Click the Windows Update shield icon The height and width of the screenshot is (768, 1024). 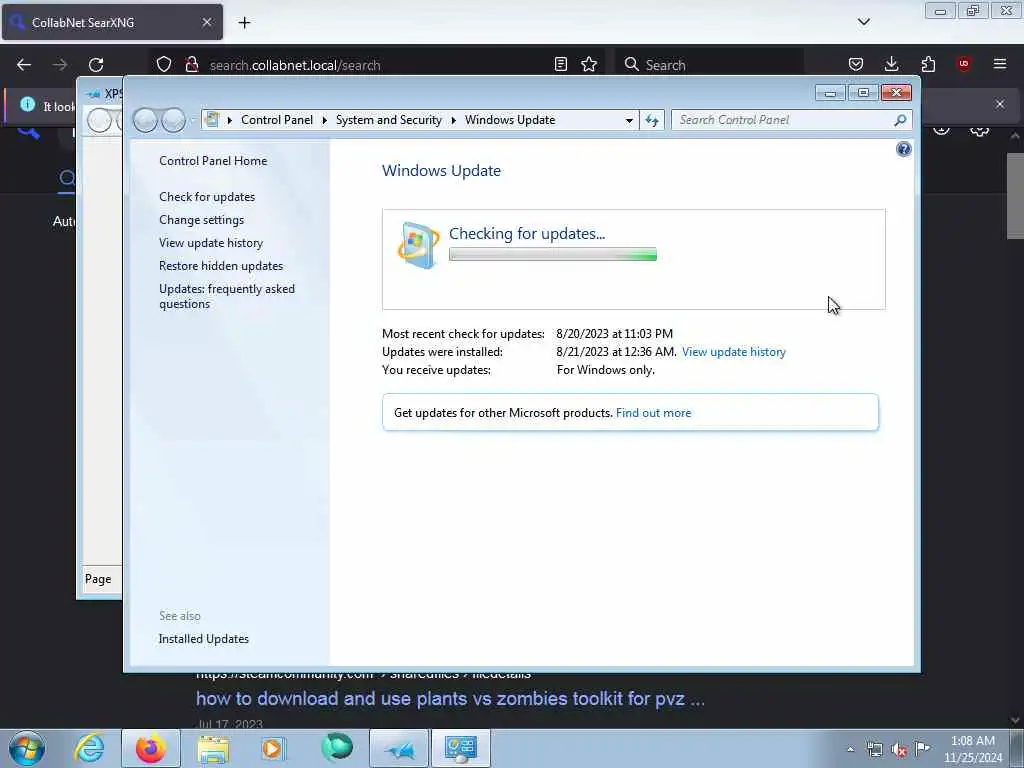point(418,246)
